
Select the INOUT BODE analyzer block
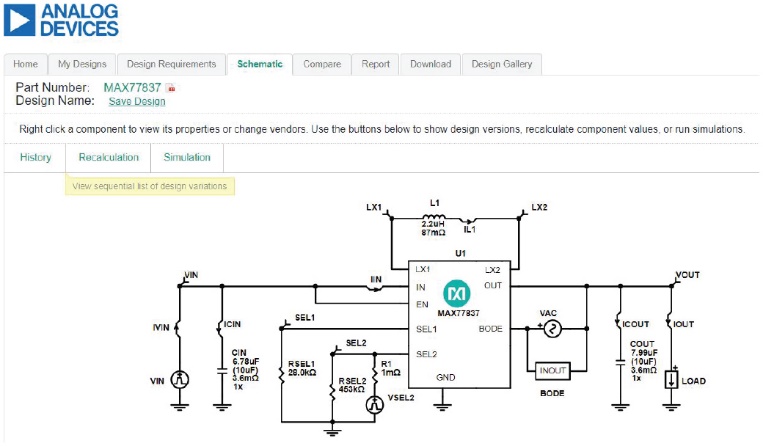[x=553, y=371]
